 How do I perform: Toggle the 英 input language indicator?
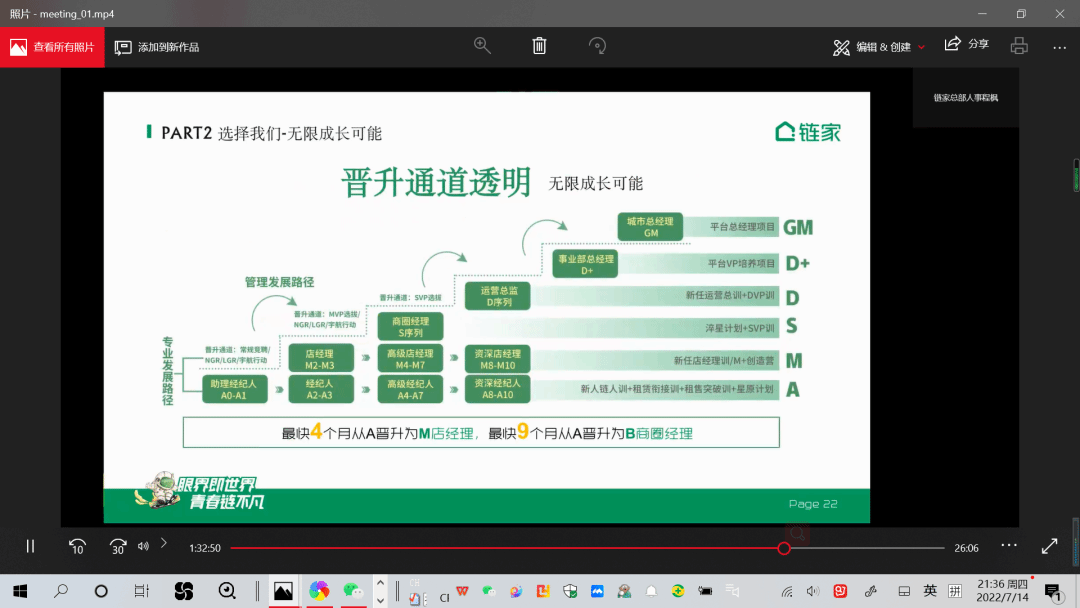point(930,591)
